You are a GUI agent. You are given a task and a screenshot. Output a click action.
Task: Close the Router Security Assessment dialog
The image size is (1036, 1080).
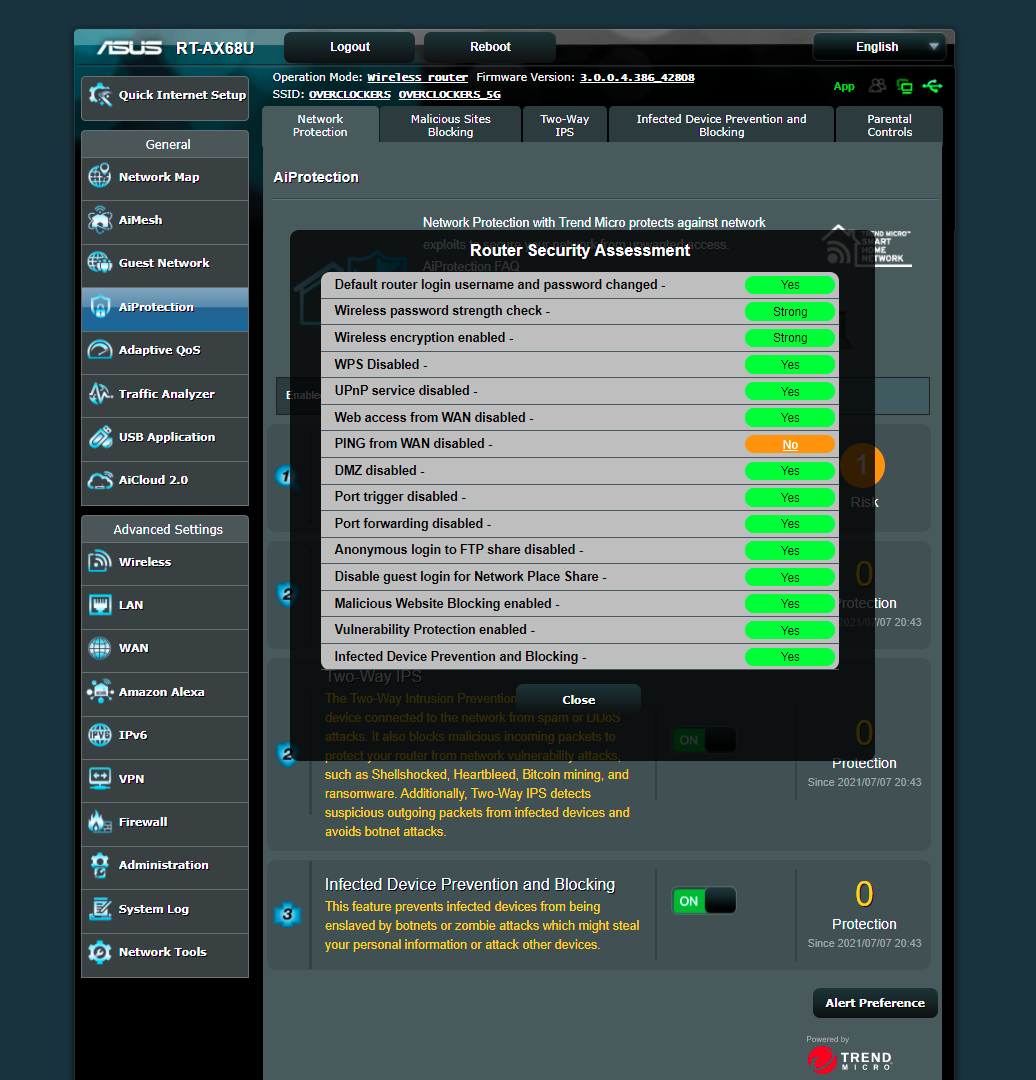578,700
